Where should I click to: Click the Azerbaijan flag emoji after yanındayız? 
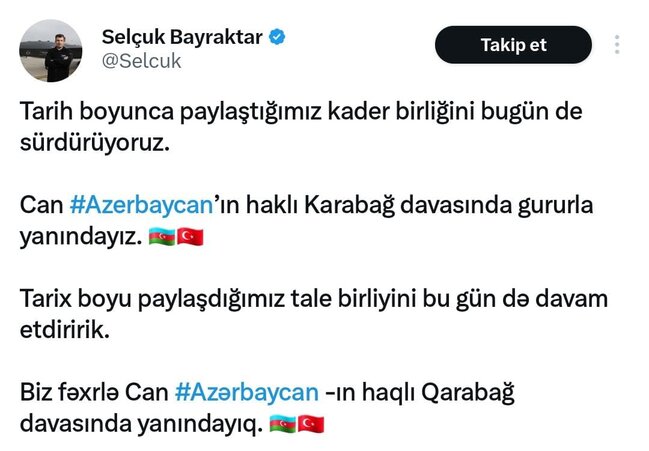click(162, 237)
